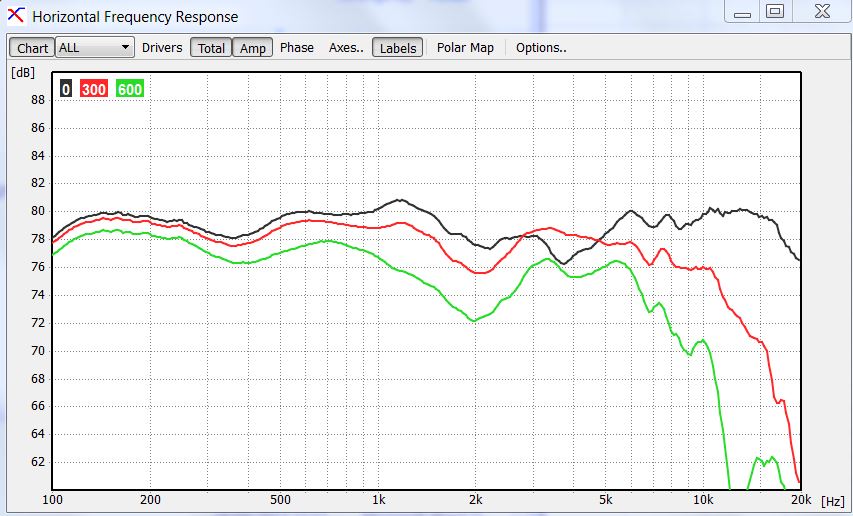Click the 1k frequency axis label
Screen dimensions: 853x516
[x=379, y=500]
